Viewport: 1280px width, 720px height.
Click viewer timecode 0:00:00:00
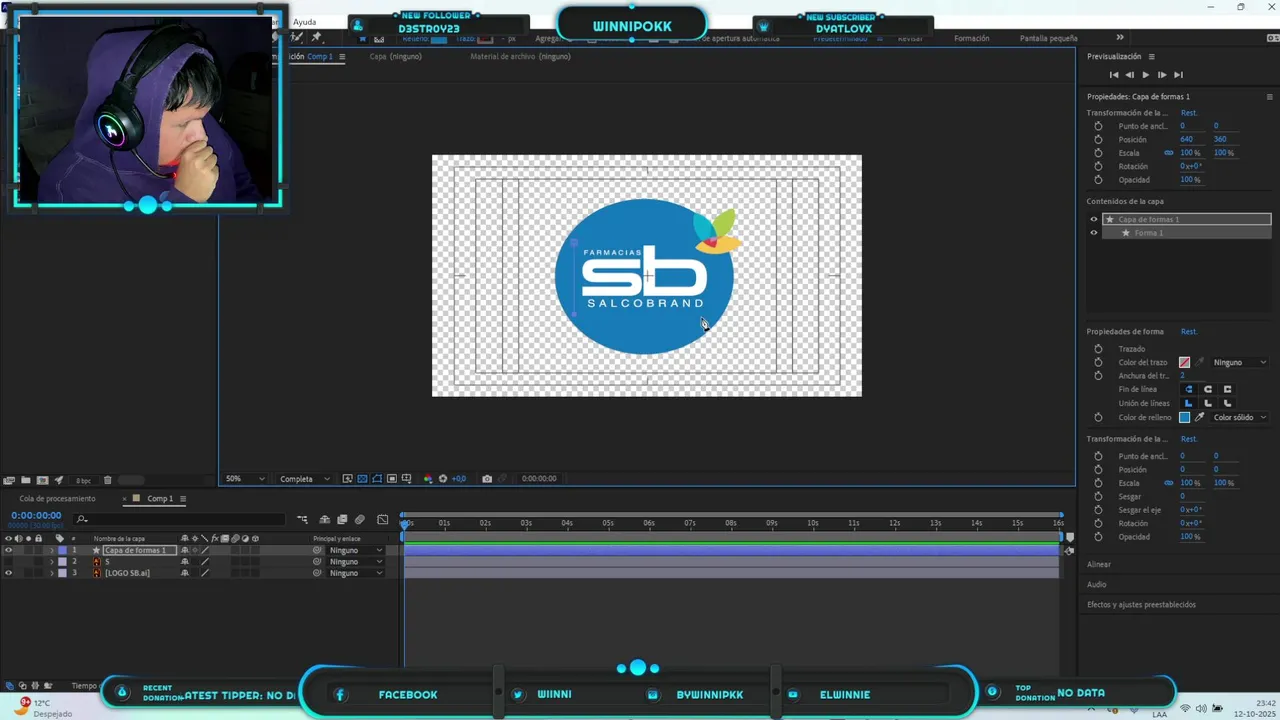click(x=539, y=479)
